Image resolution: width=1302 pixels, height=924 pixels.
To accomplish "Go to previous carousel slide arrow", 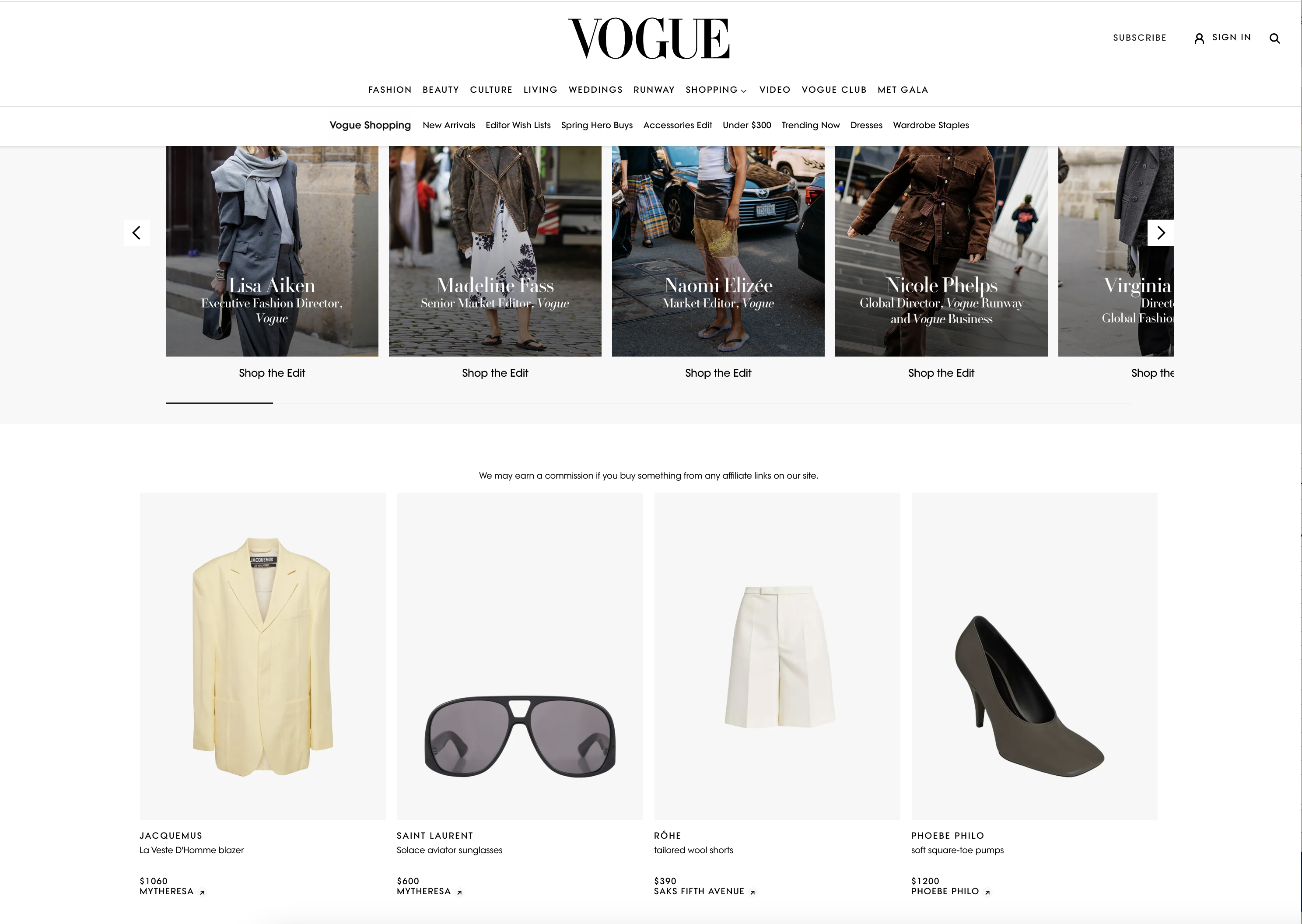I will coord(136,232).
